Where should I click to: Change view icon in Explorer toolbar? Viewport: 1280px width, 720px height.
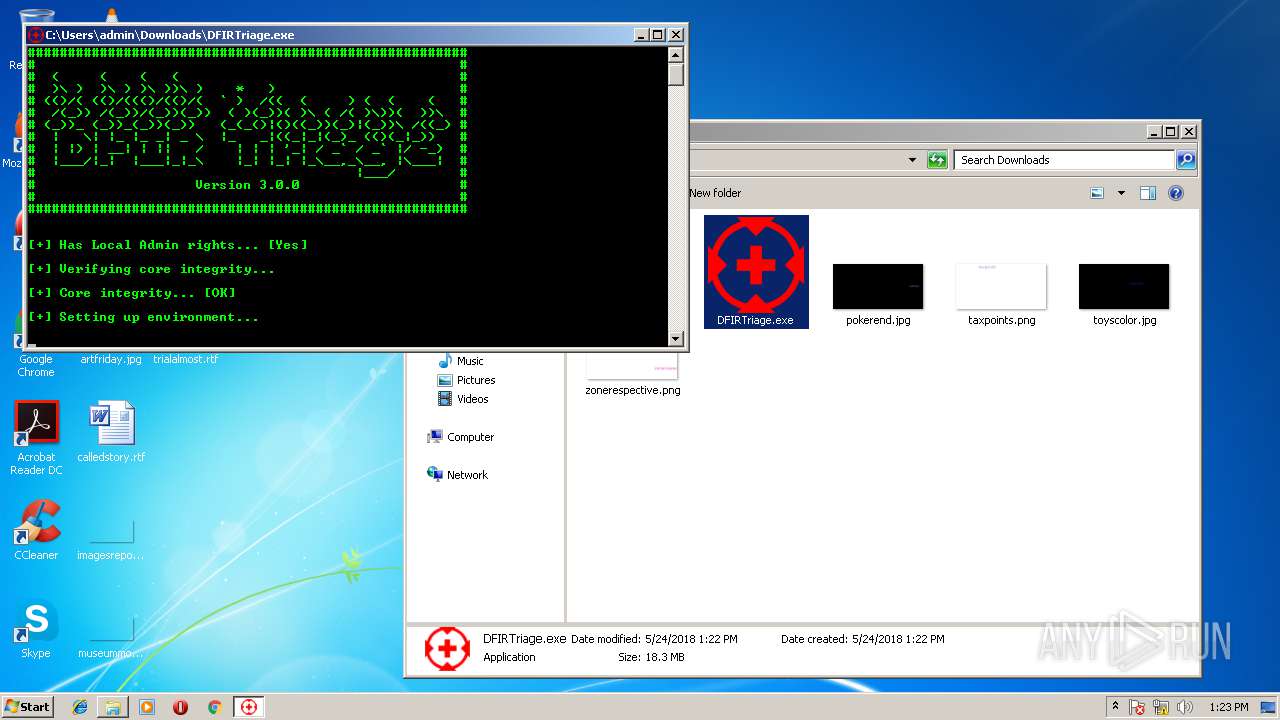coord(1097,193)
